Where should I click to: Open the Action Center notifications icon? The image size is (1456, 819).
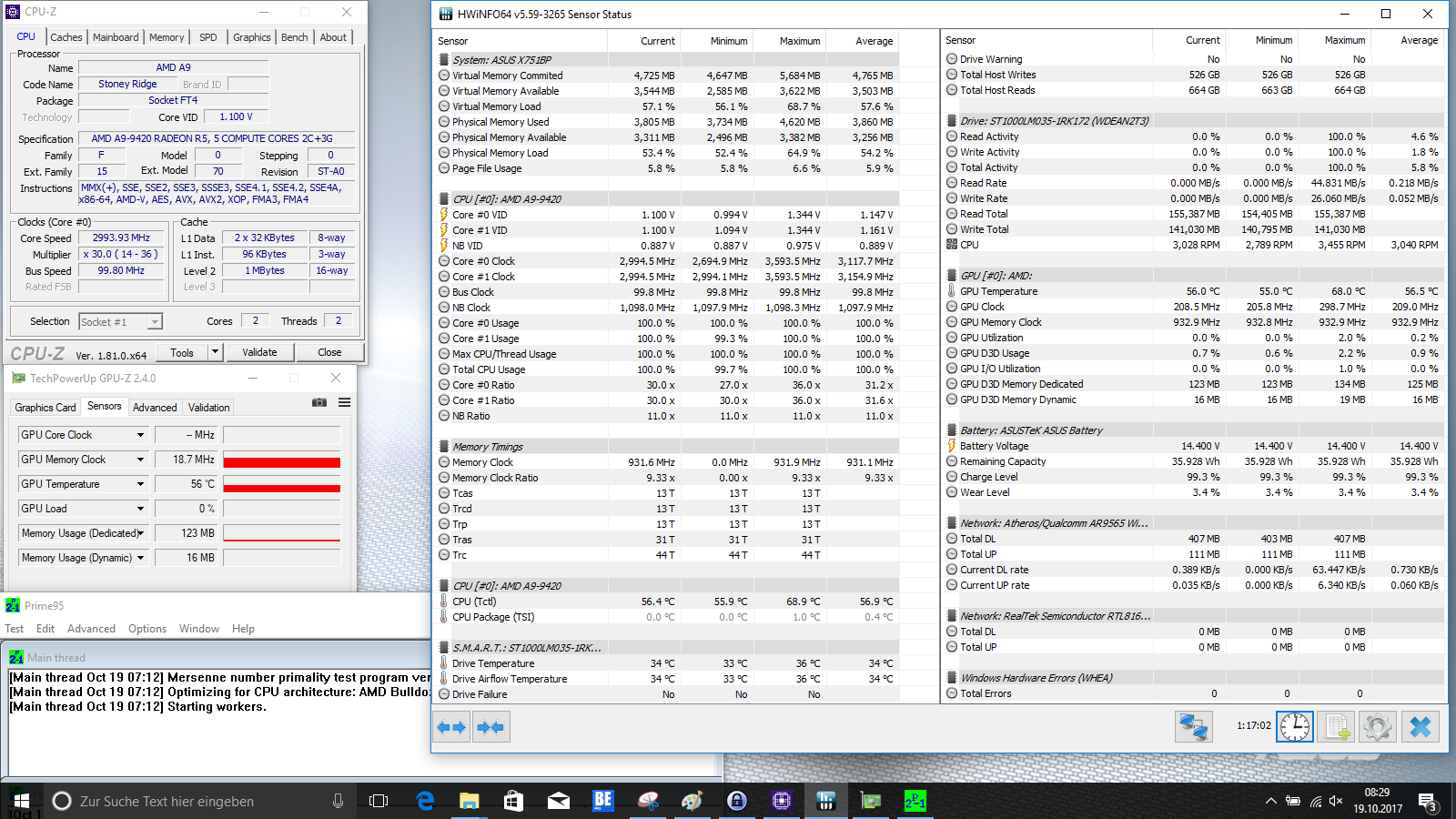coord(1426,801)
